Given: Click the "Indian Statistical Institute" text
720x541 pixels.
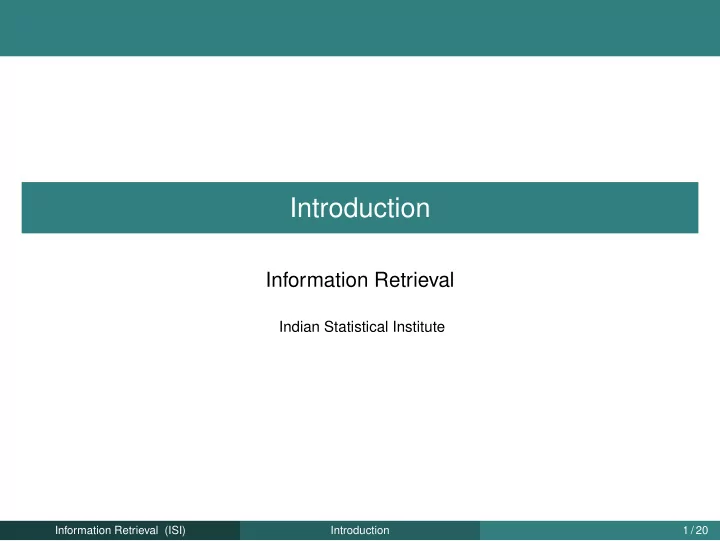Looking at the screenshot, I should click(x=362, y=327).
